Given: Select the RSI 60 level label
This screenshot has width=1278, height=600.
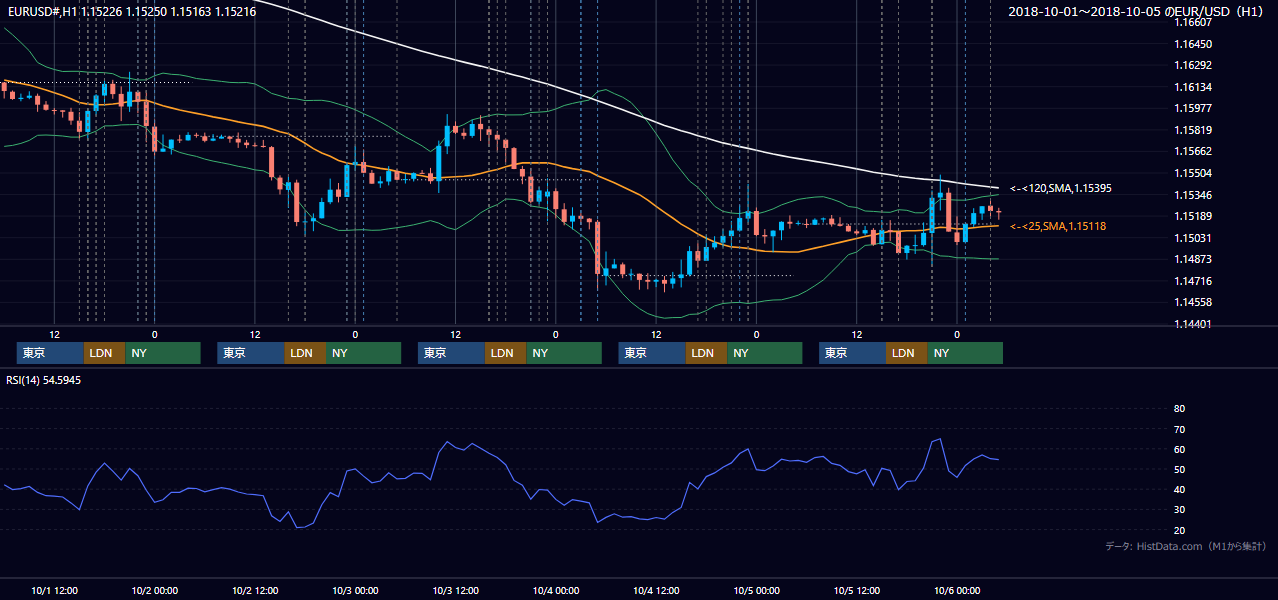Looking at the screenshot, I should coord(1179,449).
